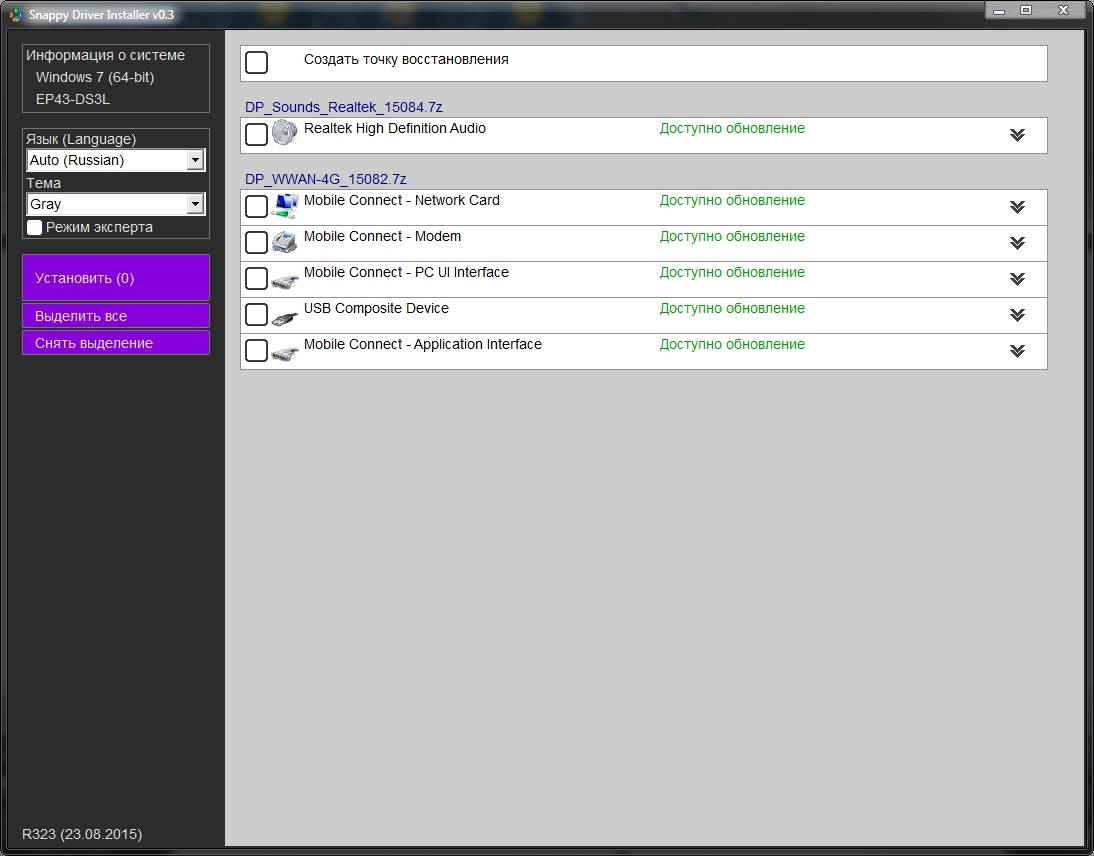1094x856 pixels.
Task: Click USB Composite Device Доступно обновление status
Action: pyautogui.click(x=732, y=308)
